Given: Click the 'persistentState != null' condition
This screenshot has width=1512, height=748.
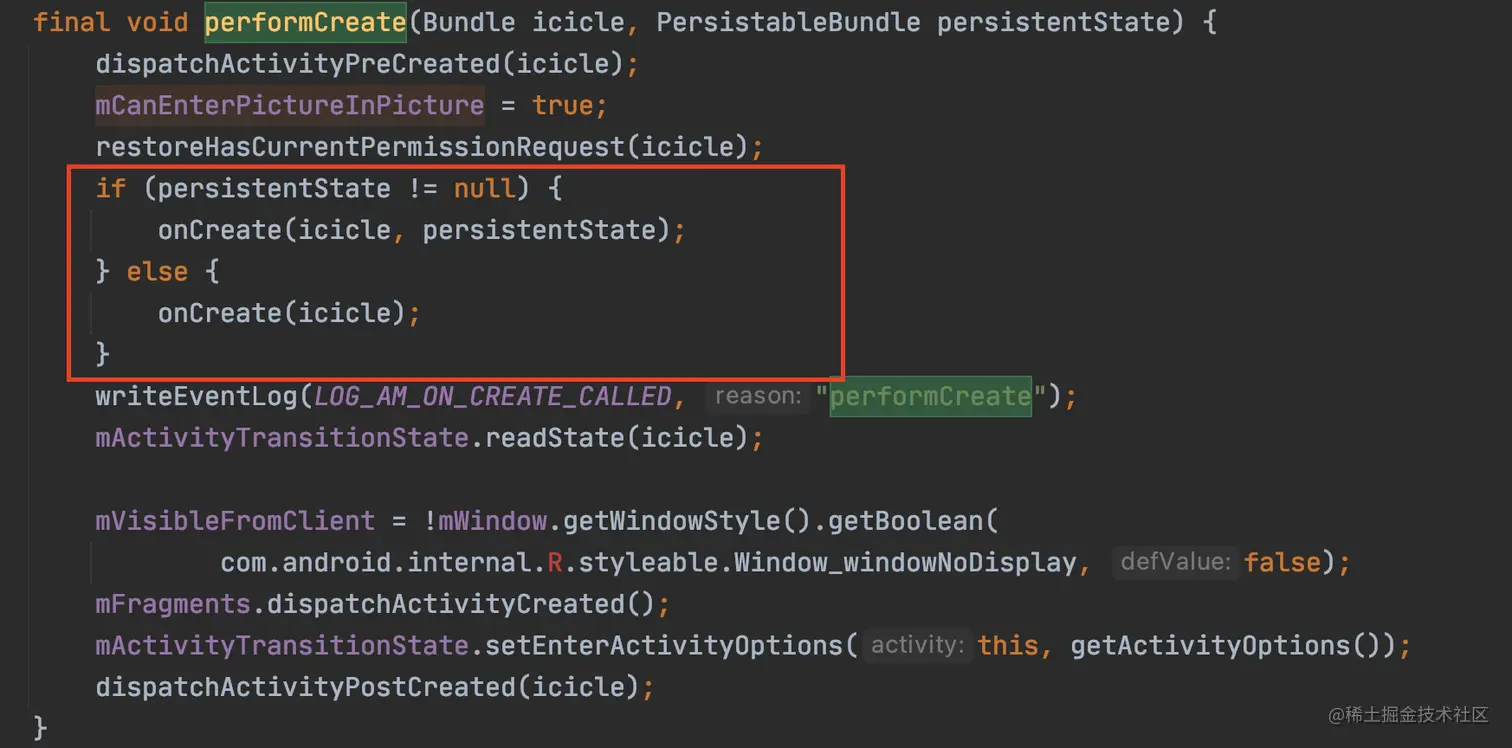Looking at the screenshot, I should 337,188.
